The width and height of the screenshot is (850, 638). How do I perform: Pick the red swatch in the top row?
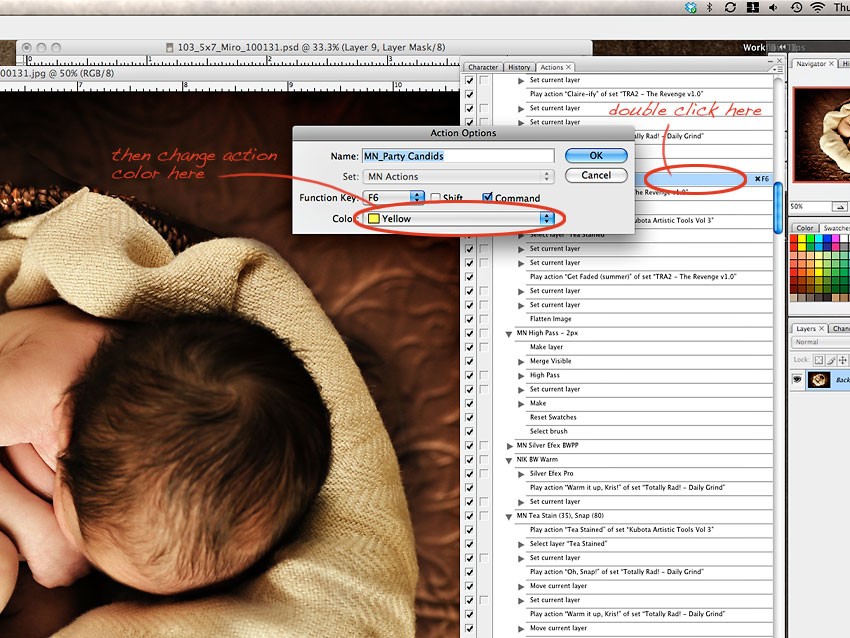point(794,239)
